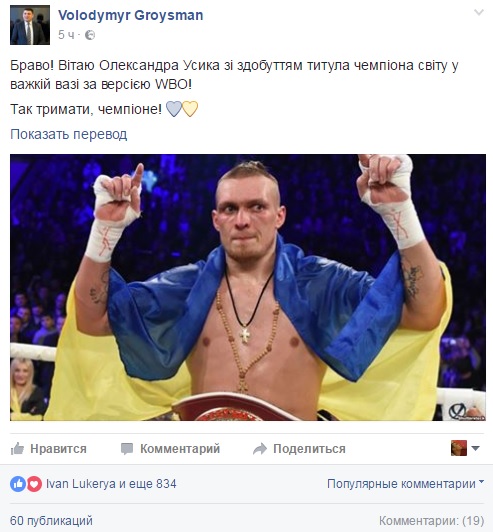Click the globe public privacy icon

coord(90,35)
